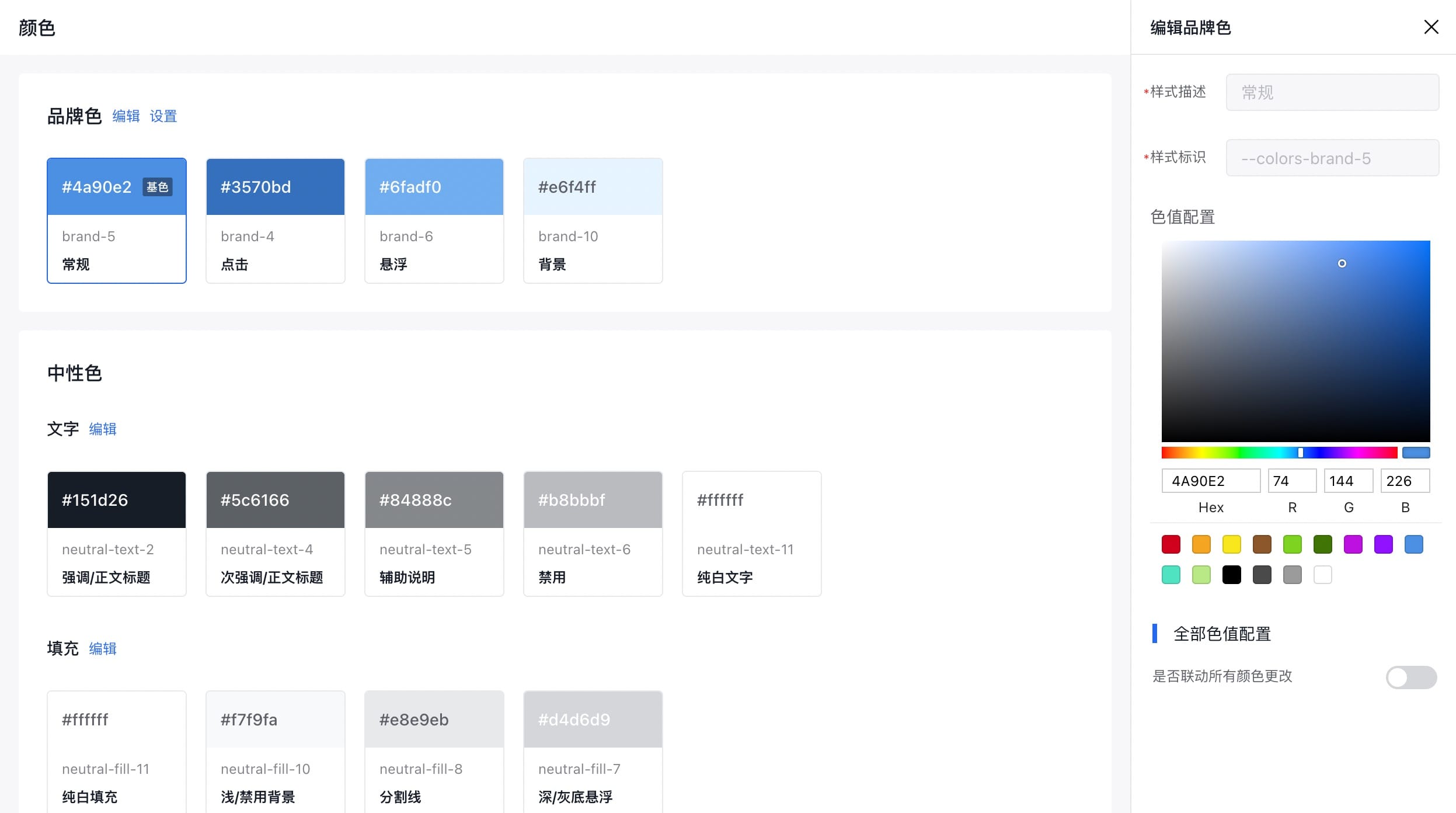Viewport: 1456px width, 813px height.
Task: Click the hue slider bar
Action: click(x=1279, y=453)
